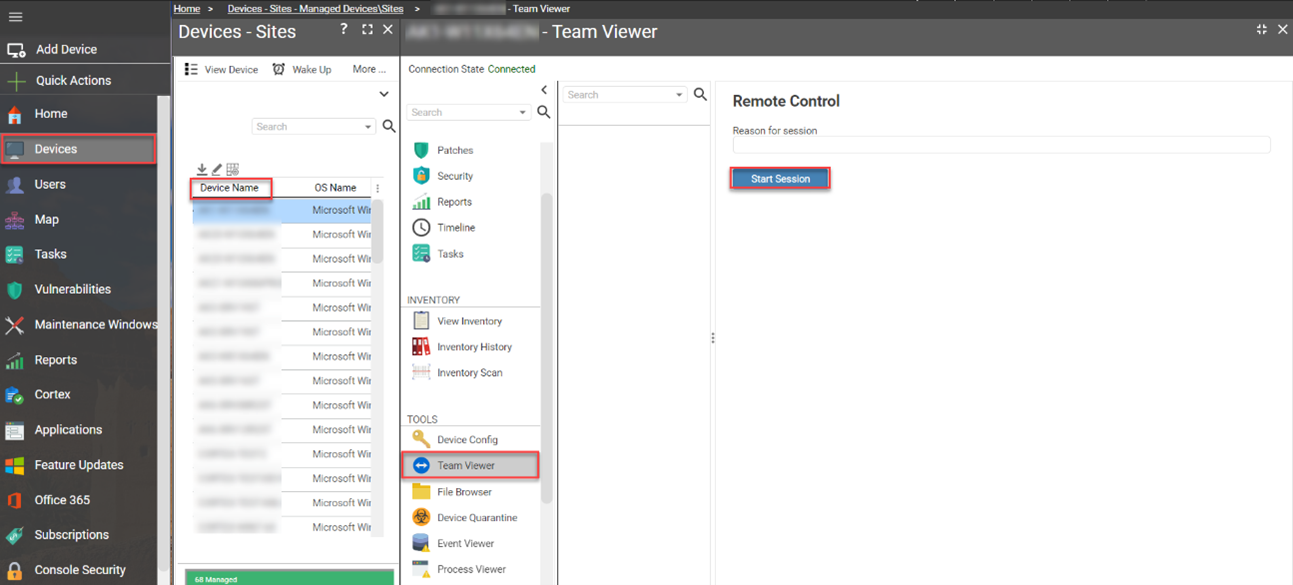Expand the chevron below the Devices toolbar
The width and height of the screenshot is (1293, 585).
(x=384, y=94)
